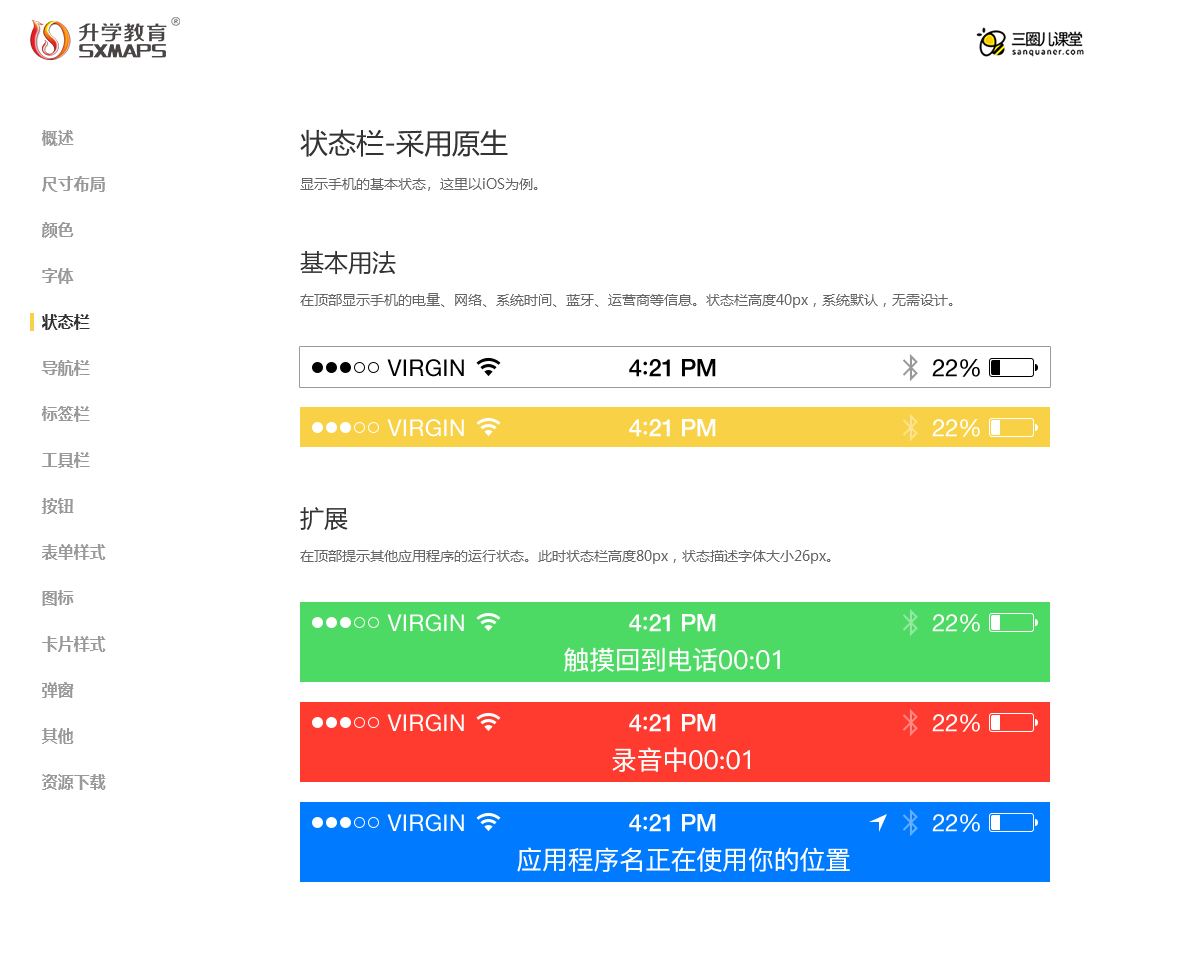Click signal dots in red status bar

coord(345,723)
